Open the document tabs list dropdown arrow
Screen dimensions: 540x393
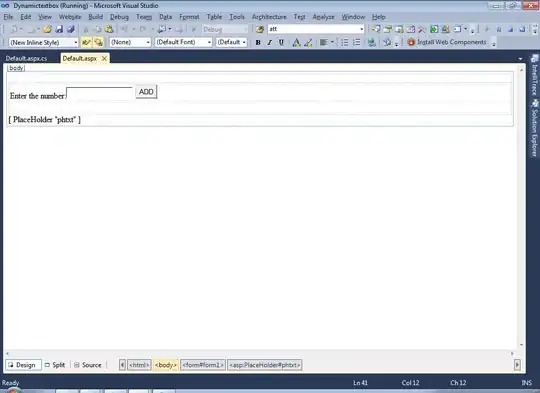(x=520, y=59)
